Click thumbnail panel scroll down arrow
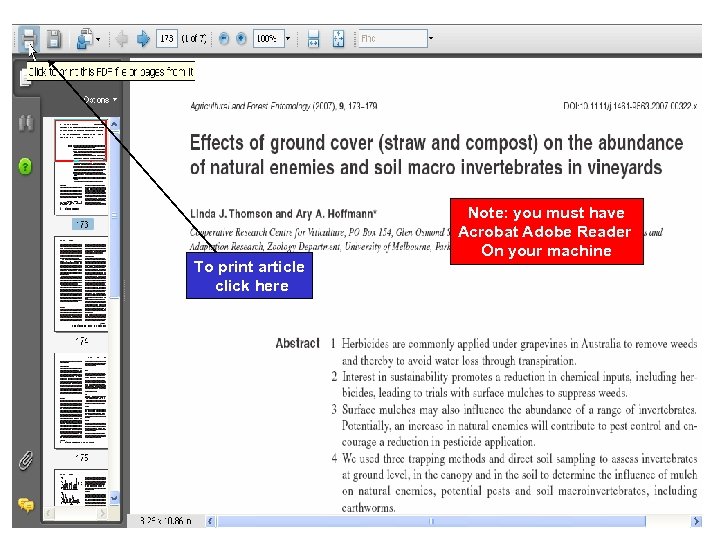720x540 pixels. pos(114,498)
